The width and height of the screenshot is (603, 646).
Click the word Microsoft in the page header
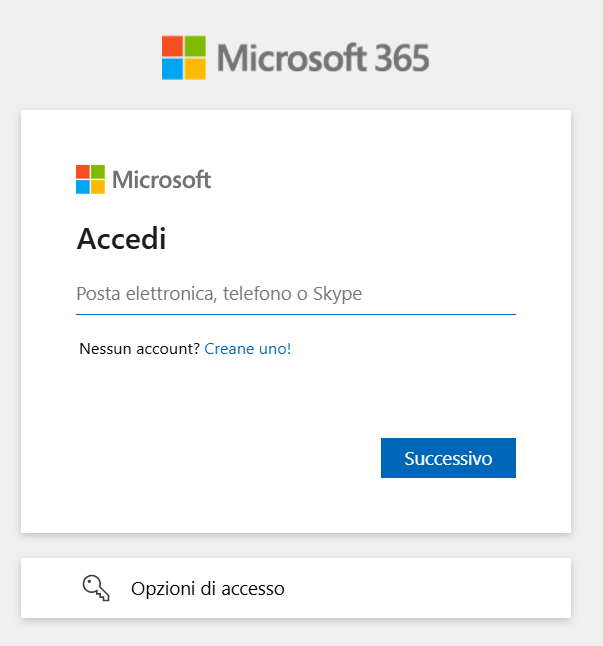tap(295, 57)
